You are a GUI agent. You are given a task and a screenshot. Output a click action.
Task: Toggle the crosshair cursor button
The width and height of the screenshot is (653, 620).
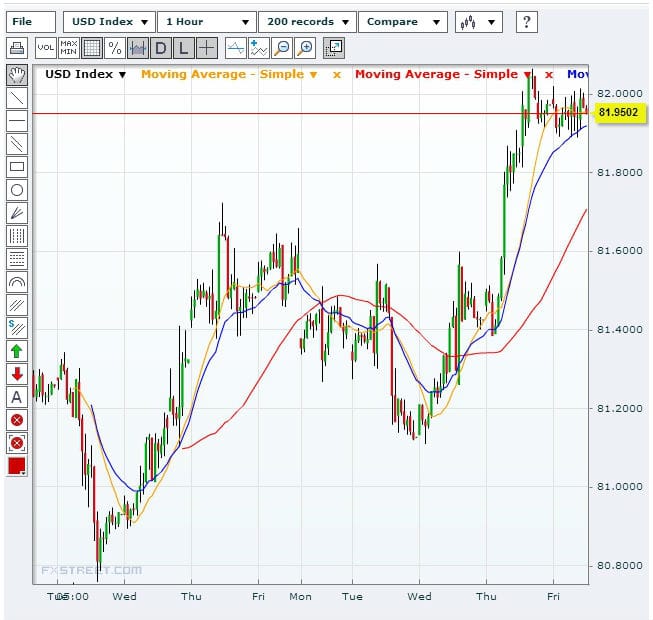pos(207,48)
